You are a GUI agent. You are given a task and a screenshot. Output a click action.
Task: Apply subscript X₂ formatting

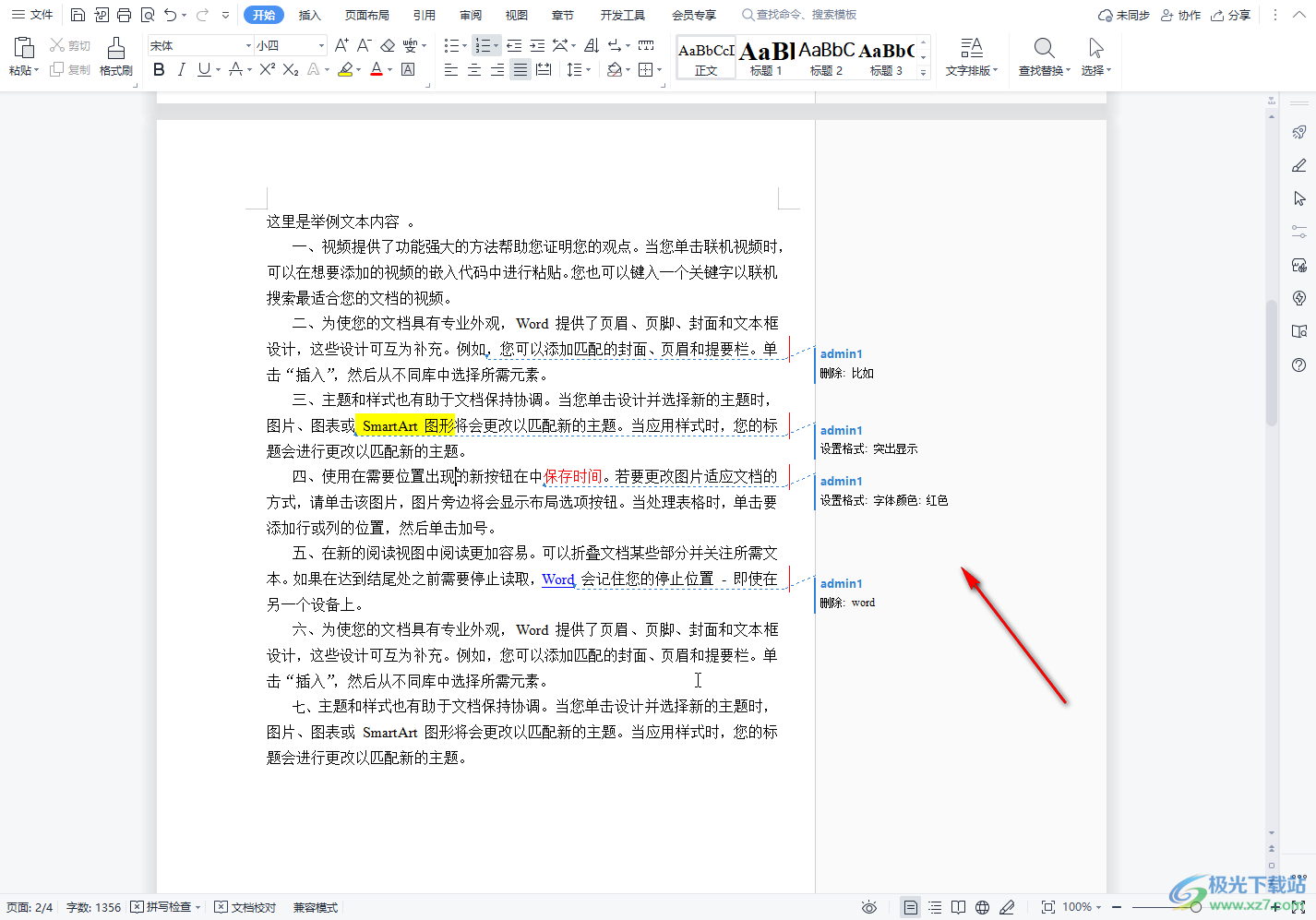tap(291, 69)
